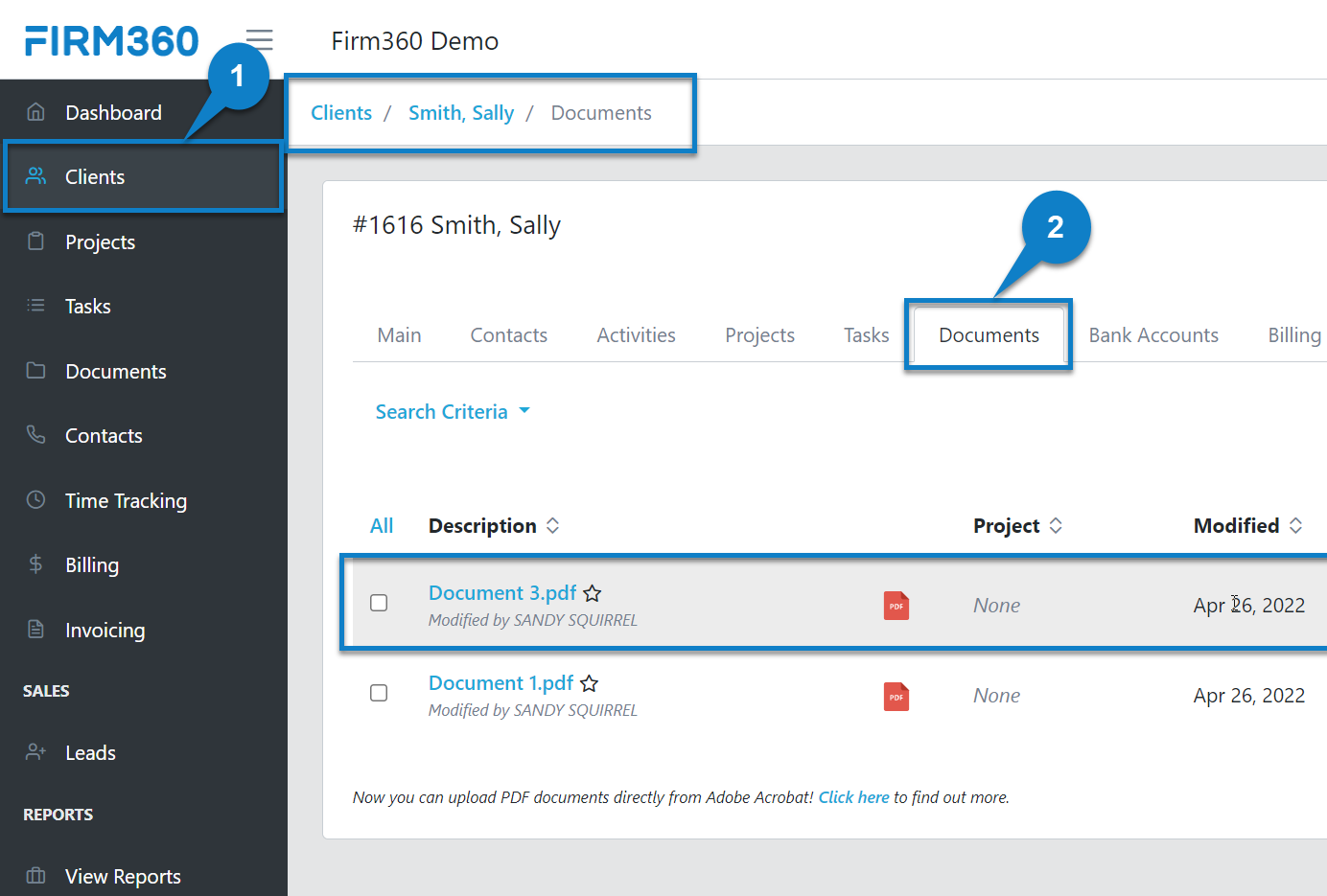Open the Bank Accounts tab
This screenshot has width=1327, height=896.
point(1153,334)
